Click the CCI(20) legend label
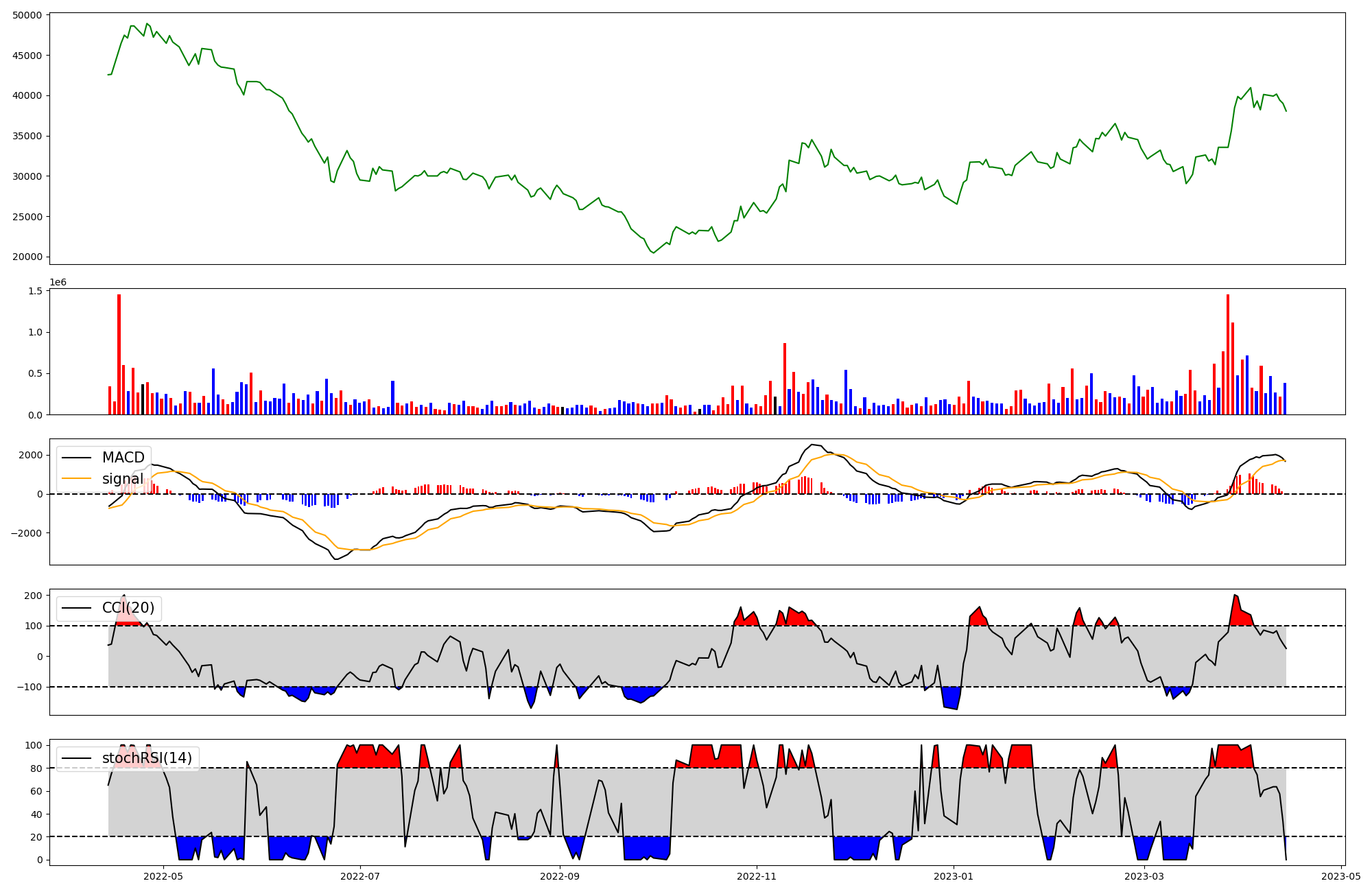Viewport: 1372px width, 892px height. [128, 608]
